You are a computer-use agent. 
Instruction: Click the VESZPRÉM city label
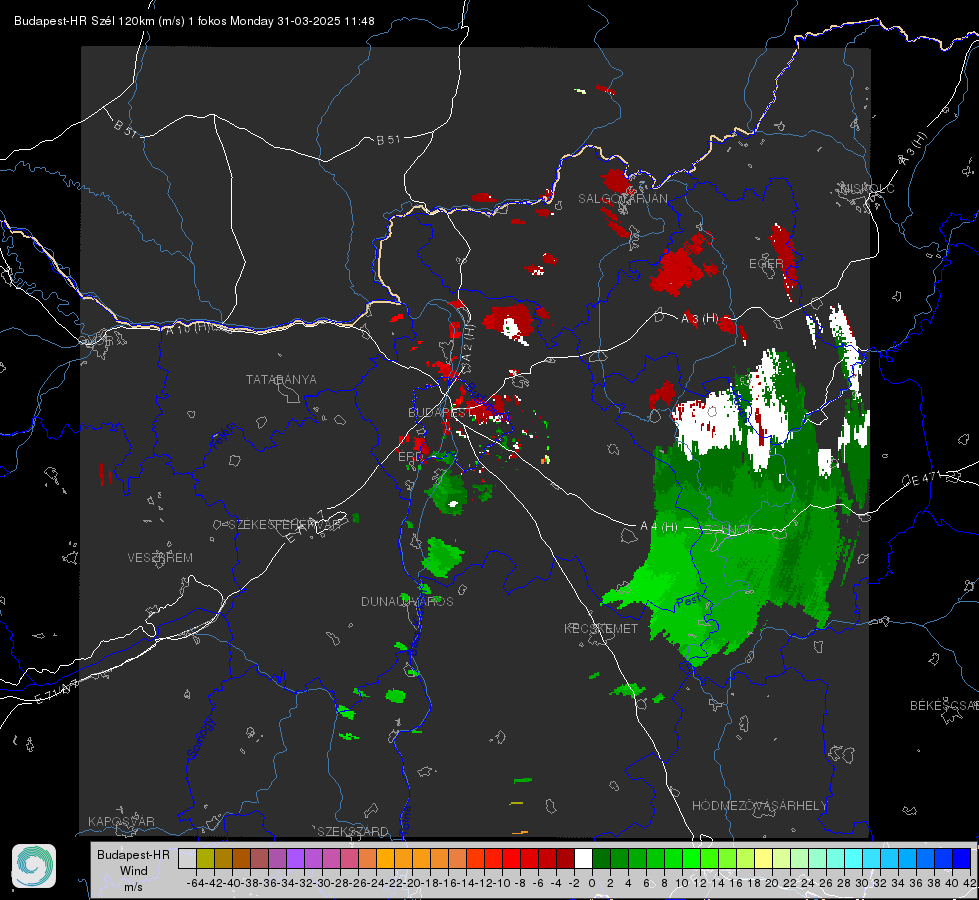(x=160, y=557)
